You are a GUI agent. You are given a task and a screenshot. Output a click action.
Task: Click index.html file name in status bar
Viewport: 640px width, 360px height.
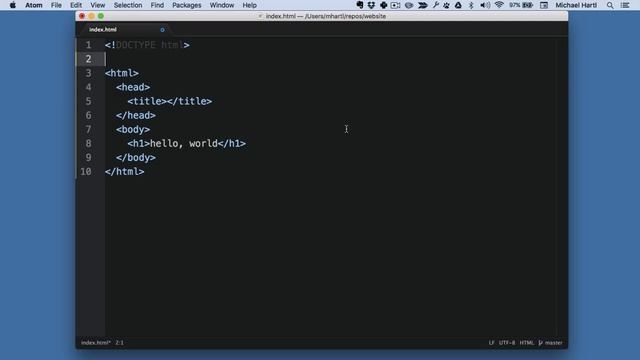[96, 343]
